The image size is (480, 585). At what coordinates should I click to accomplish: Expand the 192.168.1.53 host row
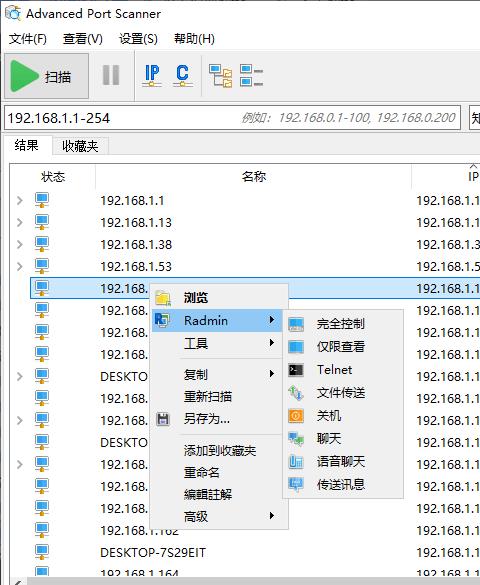tap(20, 267)
